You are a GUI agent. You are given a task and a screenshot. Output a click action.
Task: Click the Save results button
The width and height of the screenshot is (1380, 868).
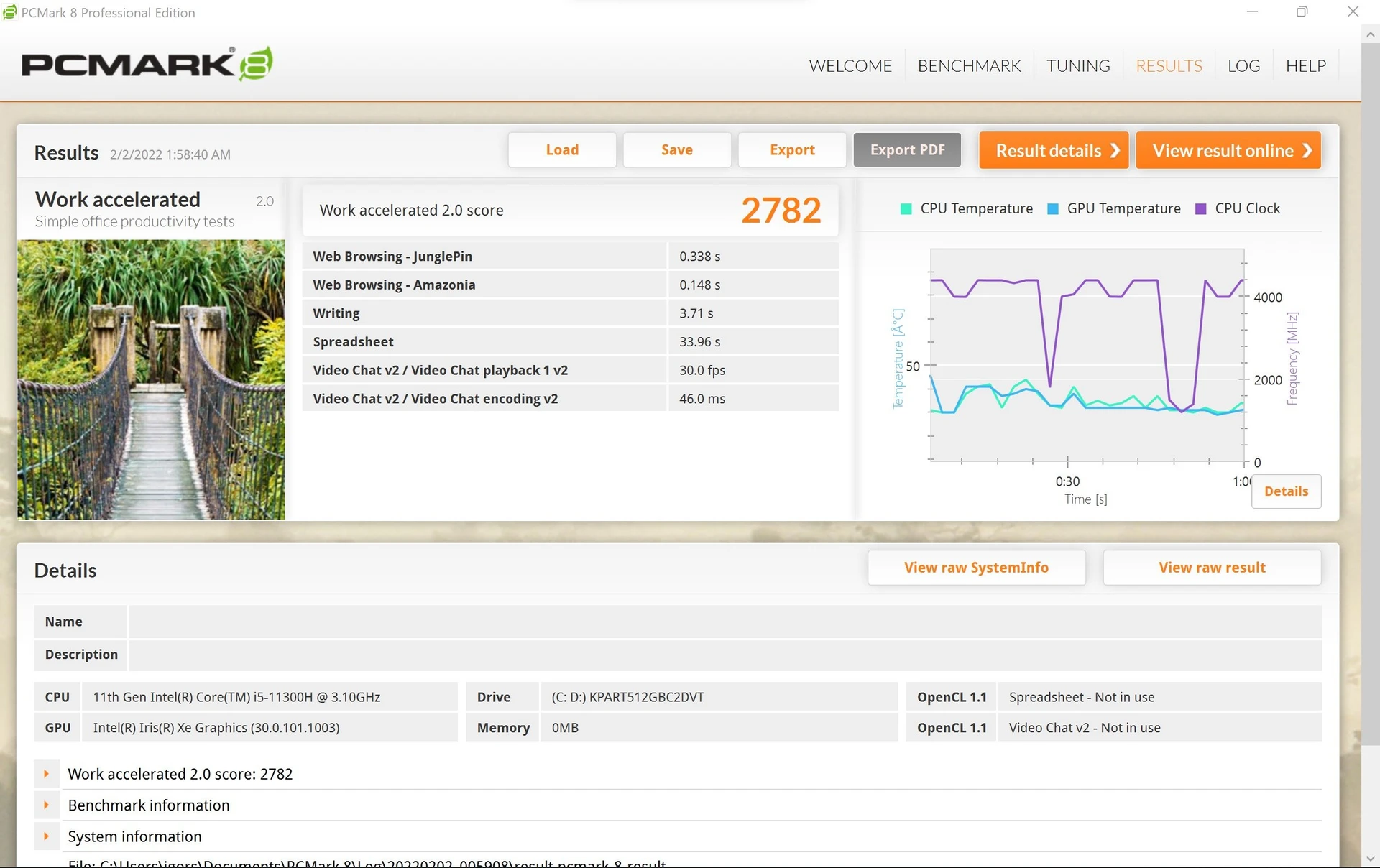677,150
